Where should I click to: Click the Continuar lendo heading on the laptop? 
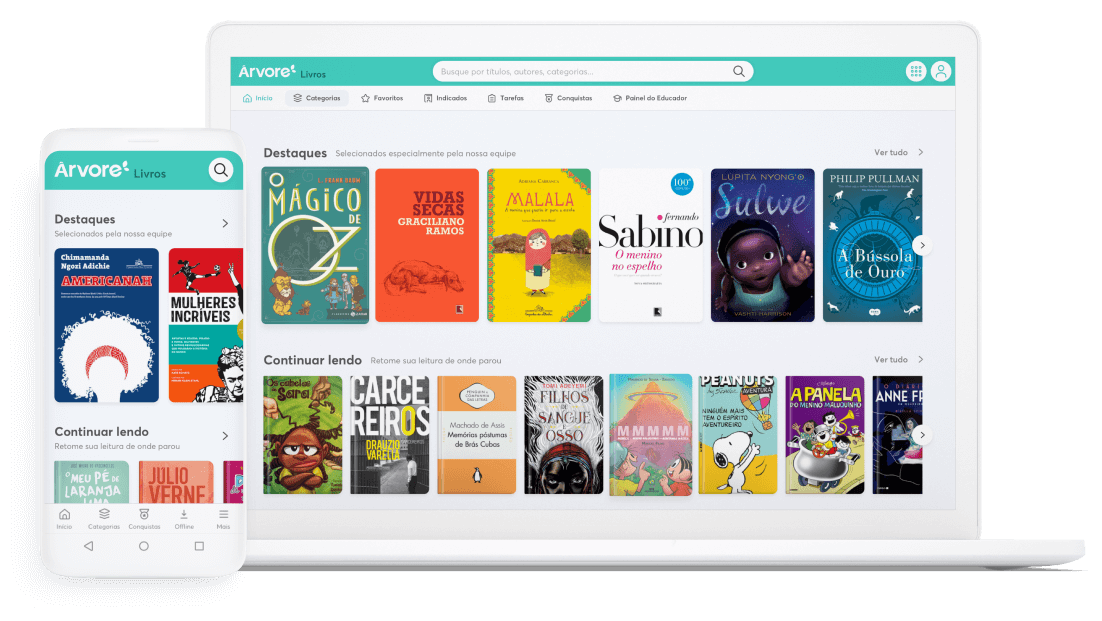[x=313, y=360]
